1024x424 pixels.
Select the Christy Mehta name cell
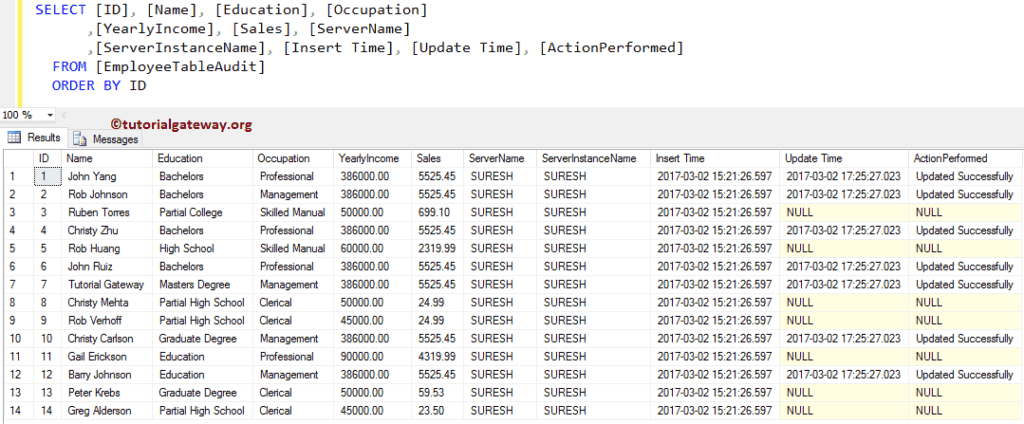pyautogui.click(x=107, y=302)
